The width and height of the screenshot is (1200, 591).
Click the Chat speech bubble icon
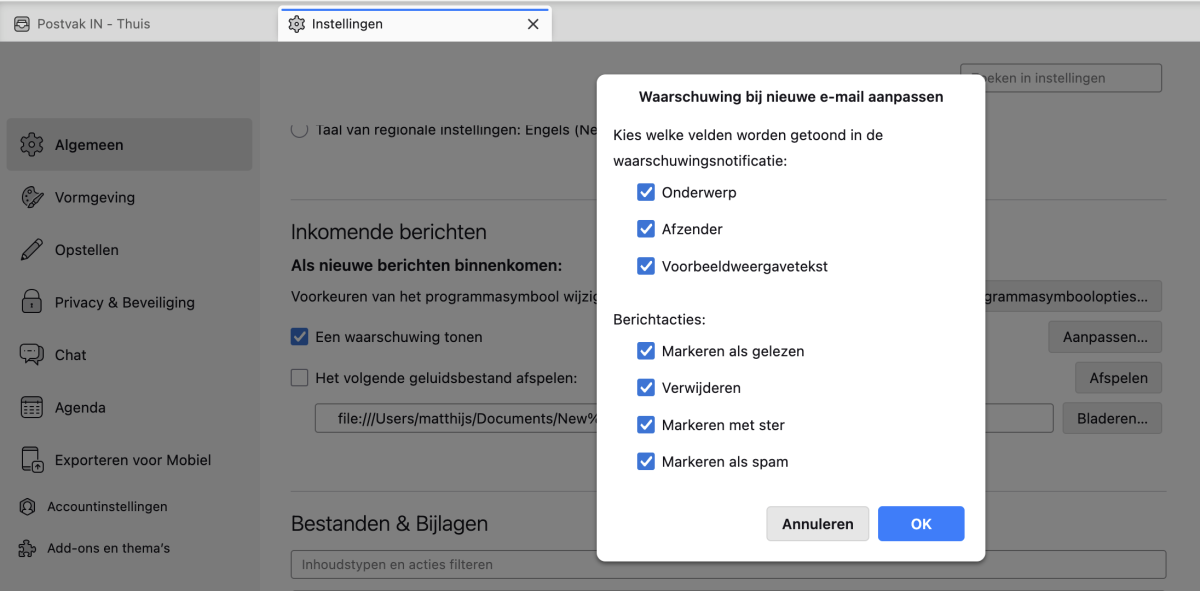pyautogui.click(x=32, y=355)
